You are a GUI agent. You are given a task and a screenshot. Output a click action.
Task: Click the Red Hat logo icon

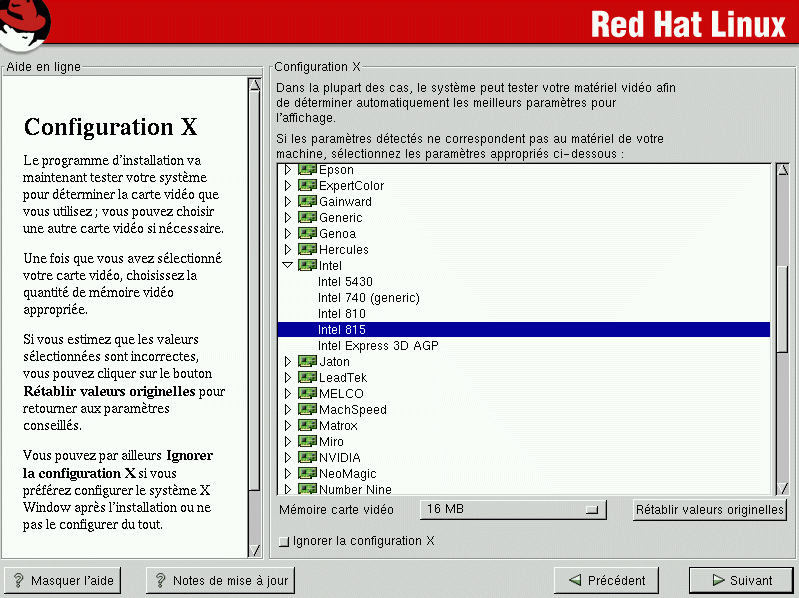(x=25, y=24)
